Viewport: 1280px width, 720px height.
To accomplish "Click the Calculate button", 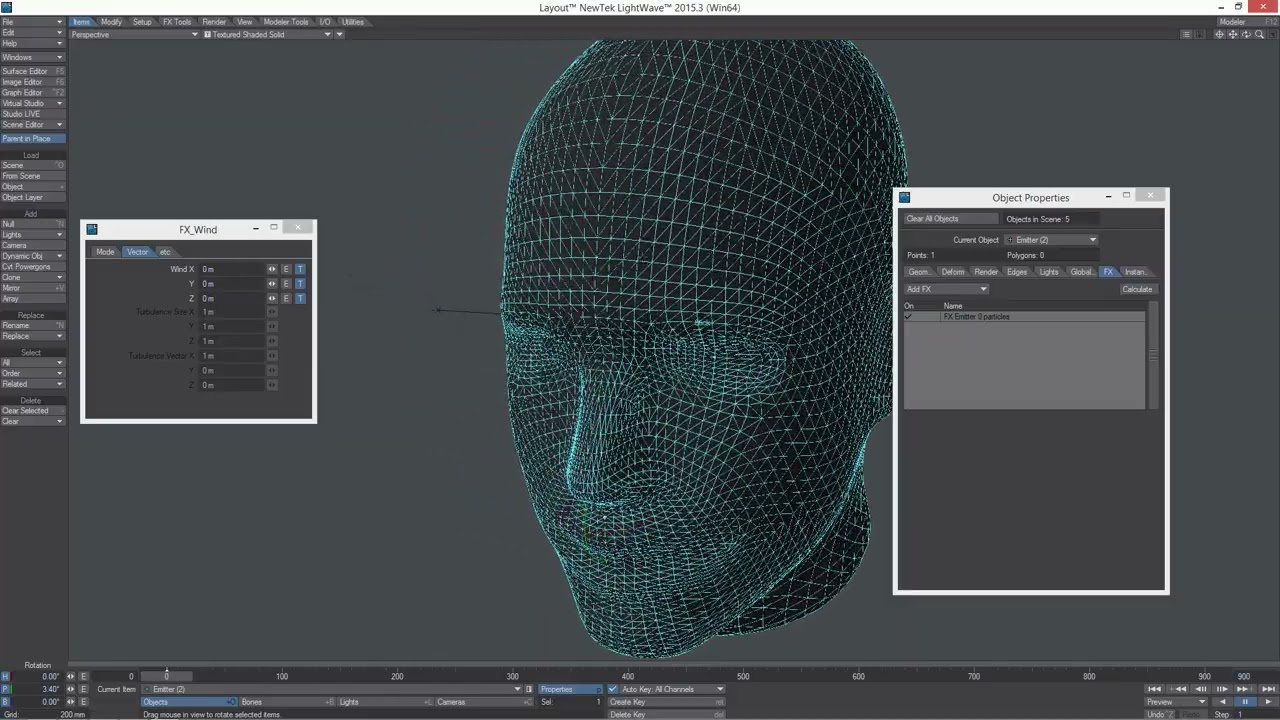I will 1137,289.
